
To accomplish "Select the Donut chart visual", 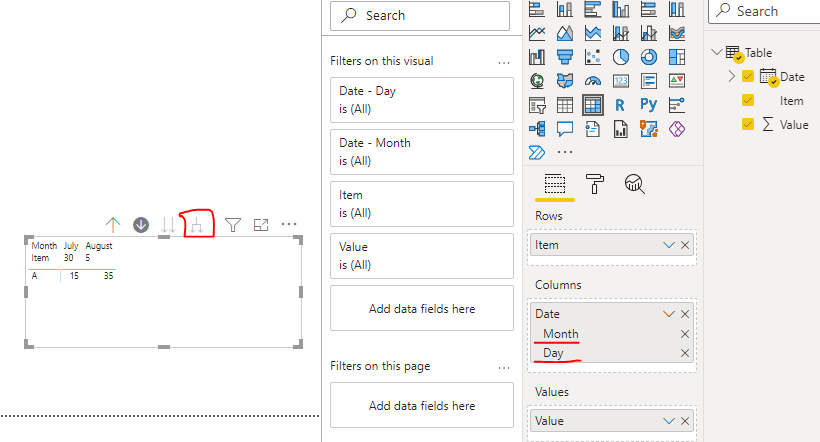I will click(648, 56).
